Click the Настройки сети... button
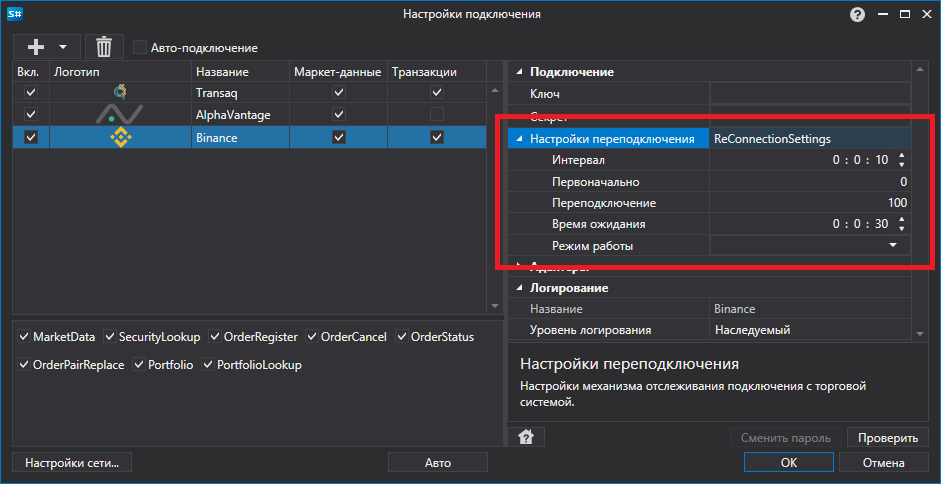 point(72,462)
